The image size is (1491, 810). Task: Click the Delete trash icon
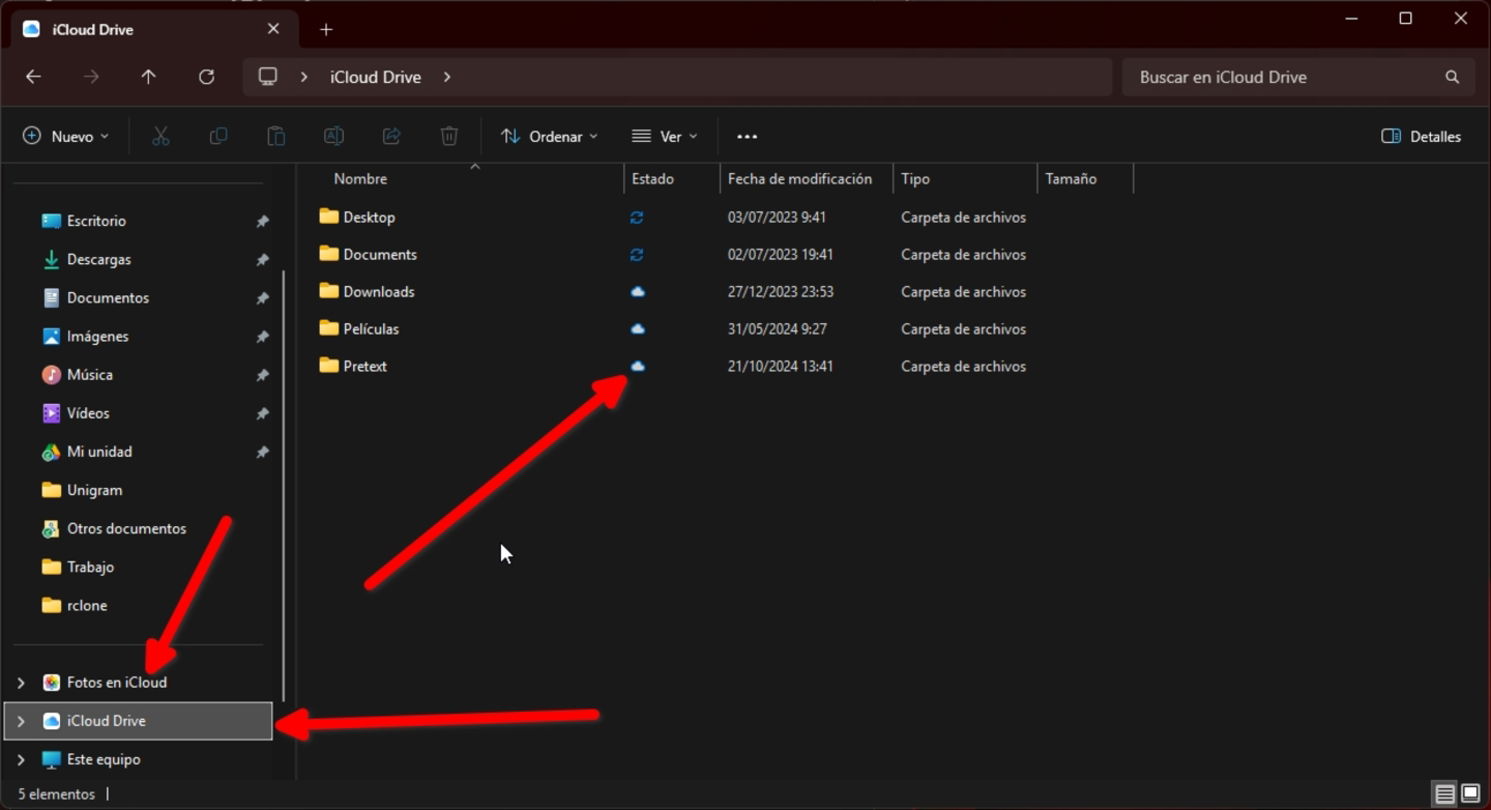(x=449, y=136)
